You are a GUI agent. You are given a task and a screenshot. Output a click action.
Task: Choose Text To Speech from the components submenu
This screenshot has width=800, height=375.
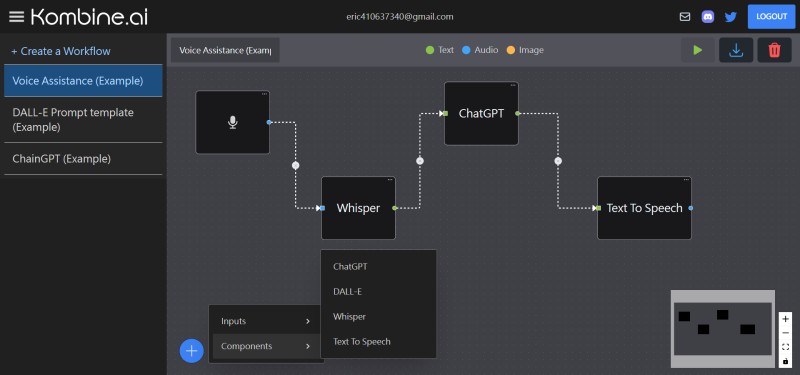pyautogui.click(x=378, y=341)
